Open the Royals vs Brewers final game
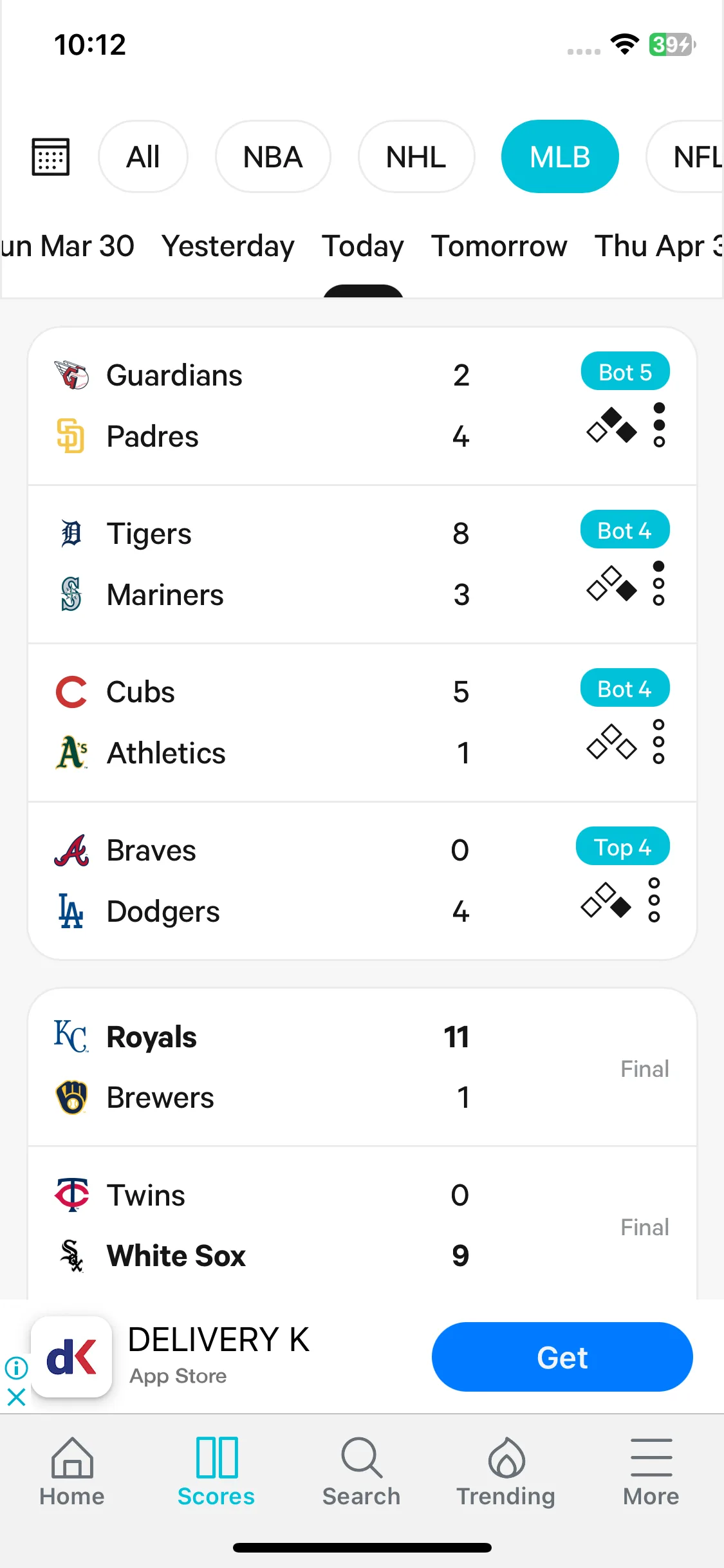The width and height of the screenshot is (724, 1568). pyautogui.click(x=362, y=1067)
